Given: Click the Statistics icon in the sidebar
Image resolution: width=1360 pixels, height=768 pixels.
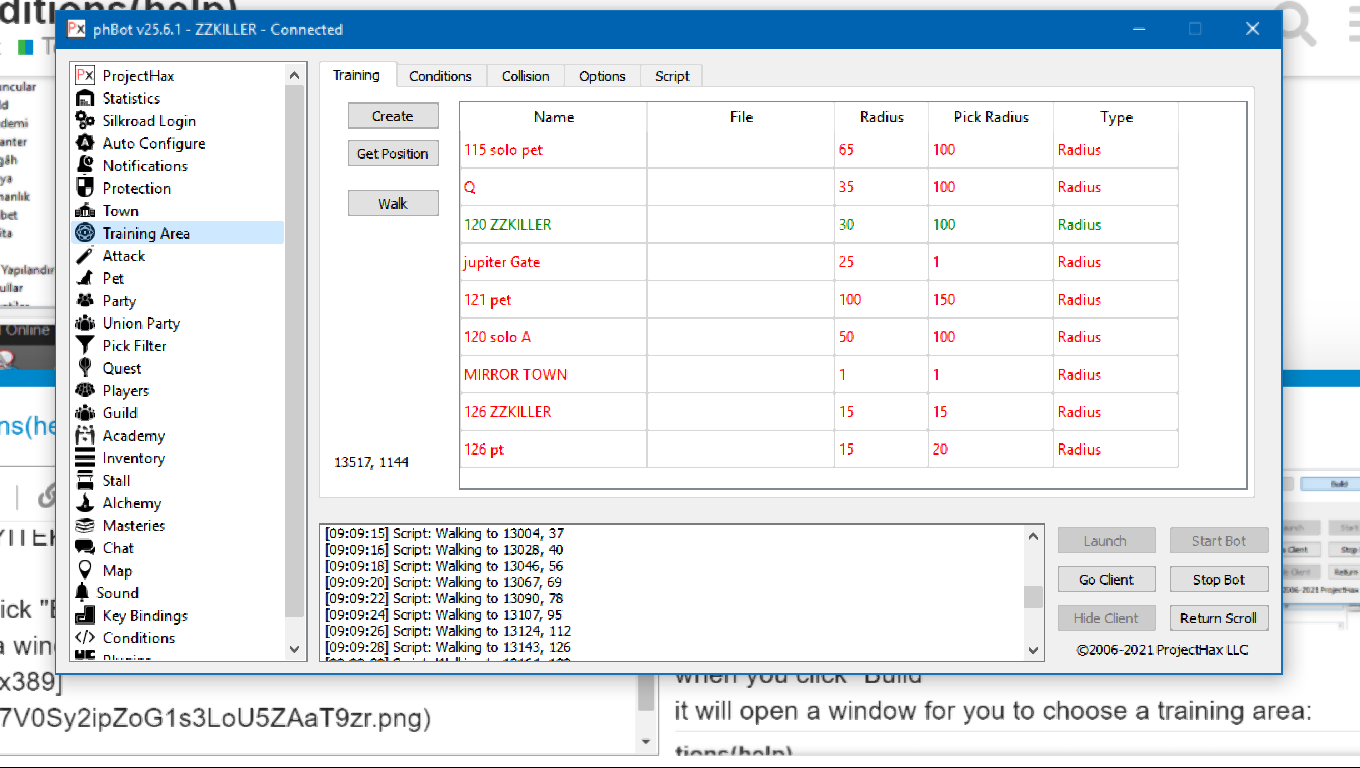Looking at the screenshot, I should pyautogui.click(x=85, y=98).
